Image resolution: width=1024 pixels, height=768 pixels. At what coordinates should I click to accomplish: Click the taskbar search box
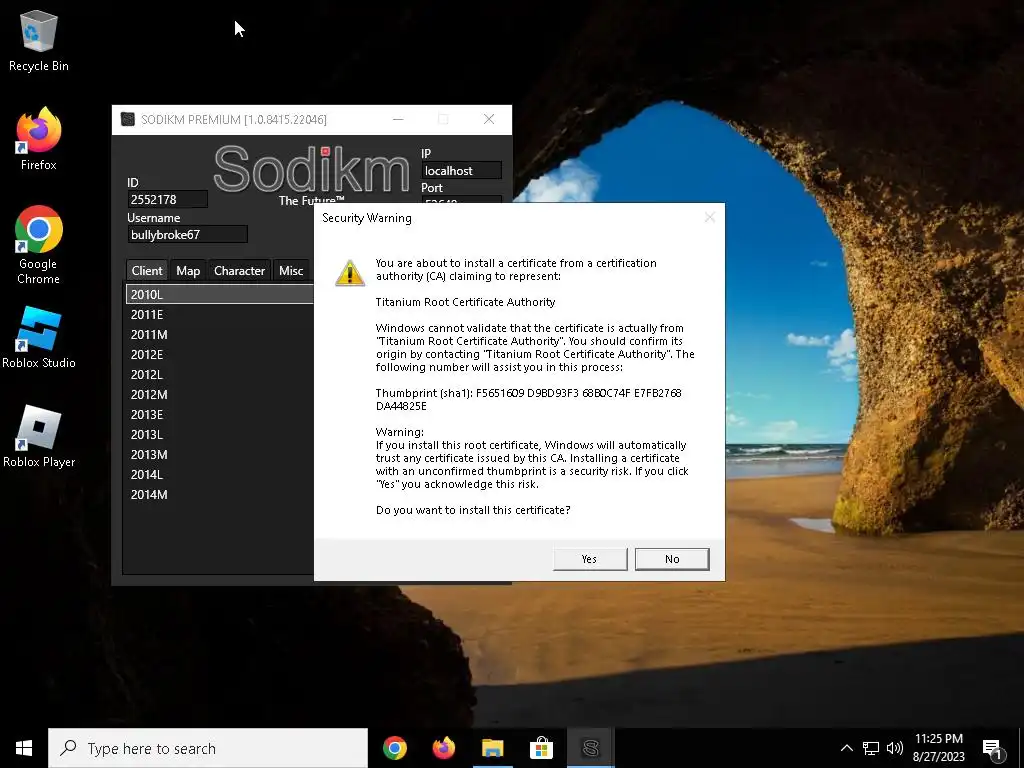[x=208, y=748]
